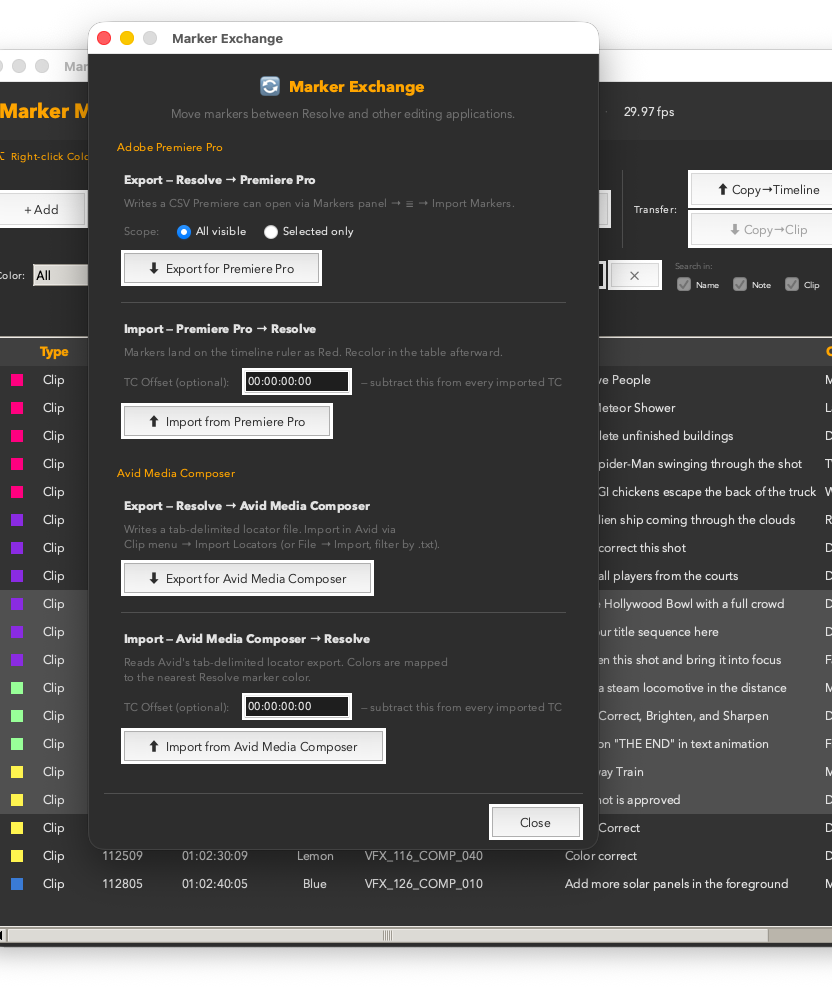Toggle the Name search checkbox
The width and height of the screenshot is (832, 989).
tap(684, 284)
